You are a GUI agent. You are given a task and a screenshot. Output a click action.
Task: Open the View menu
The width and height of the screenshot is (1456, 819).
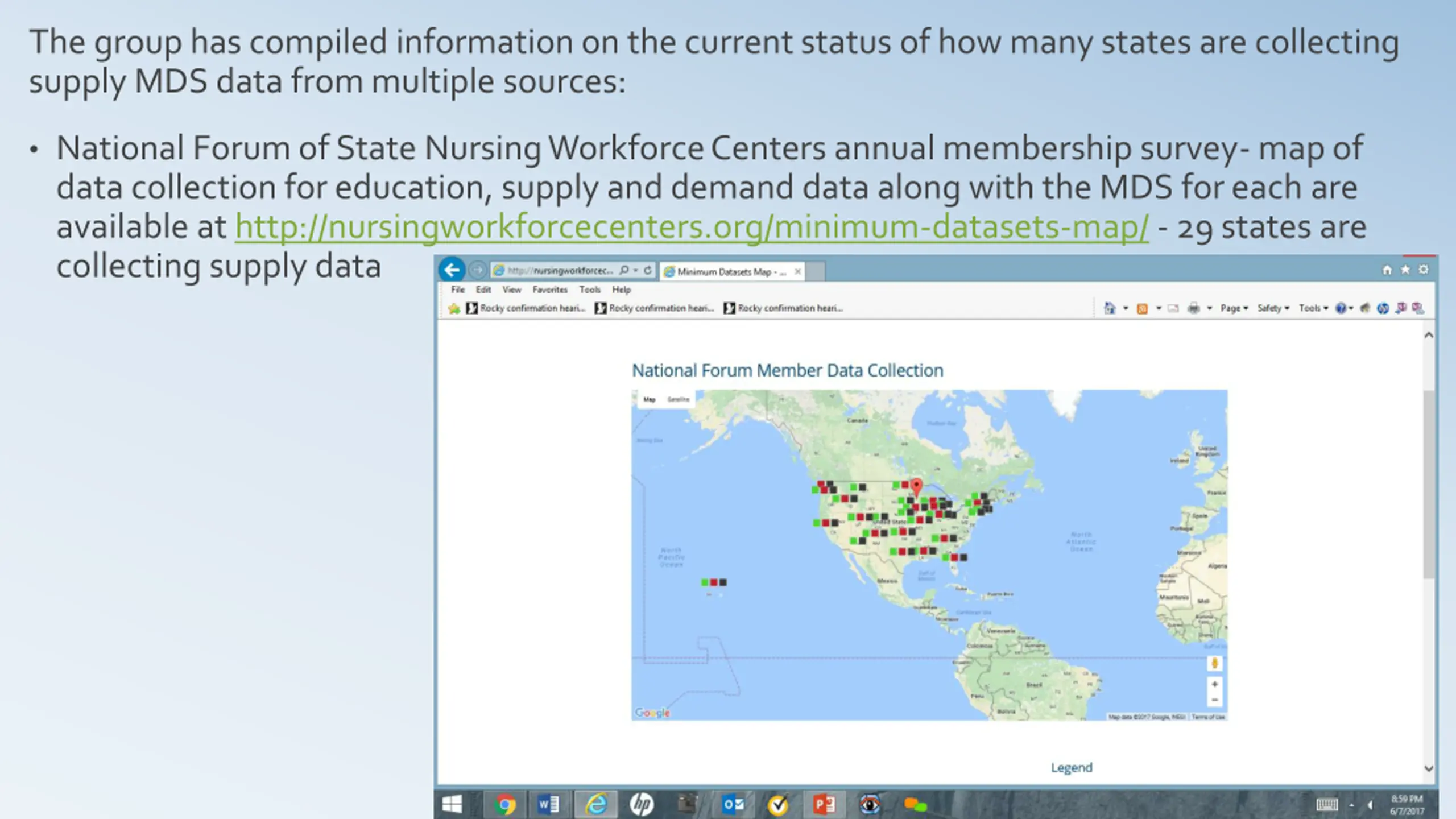coord(512,289)
